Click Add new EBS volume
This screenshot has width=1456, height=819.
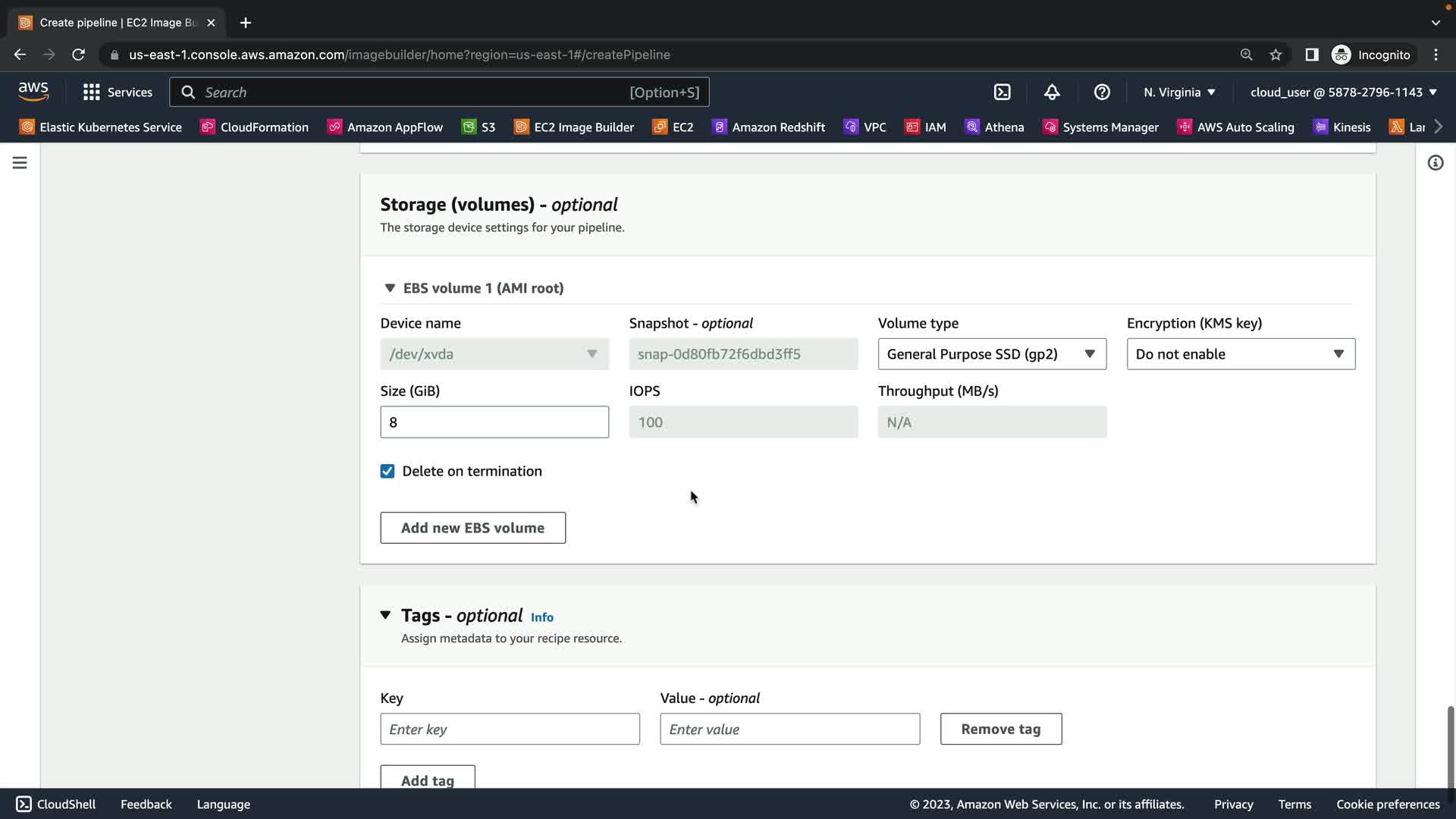472,528
